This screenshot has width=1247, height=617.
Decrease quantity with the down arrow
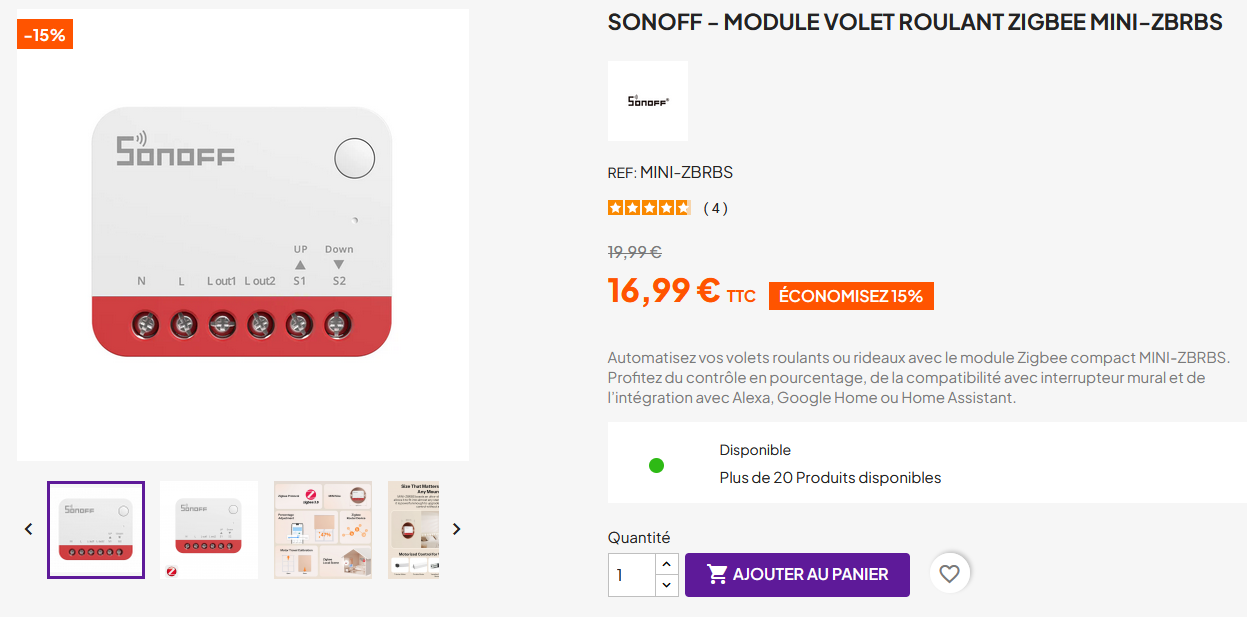click(x=667, y=585)
